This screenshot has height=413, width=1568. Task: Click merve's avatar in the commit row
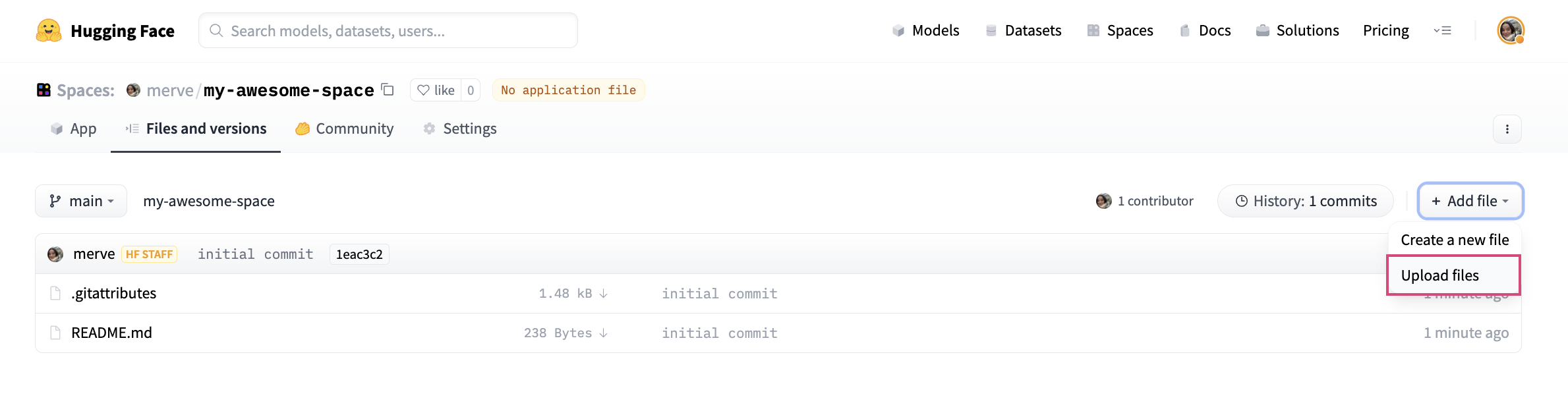[55, 254]
